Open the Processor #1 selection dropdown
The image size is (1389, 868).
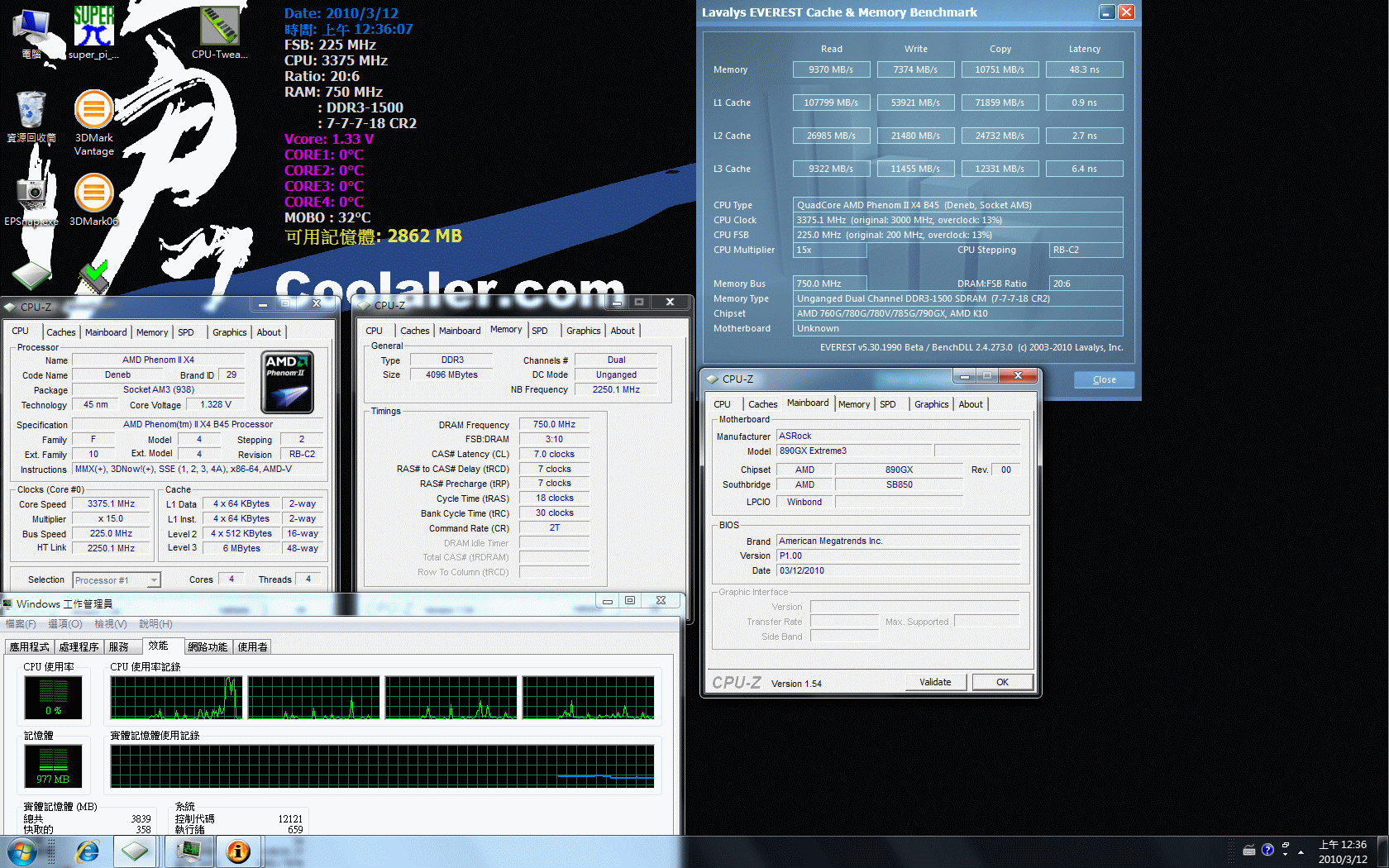coord(117,580)
